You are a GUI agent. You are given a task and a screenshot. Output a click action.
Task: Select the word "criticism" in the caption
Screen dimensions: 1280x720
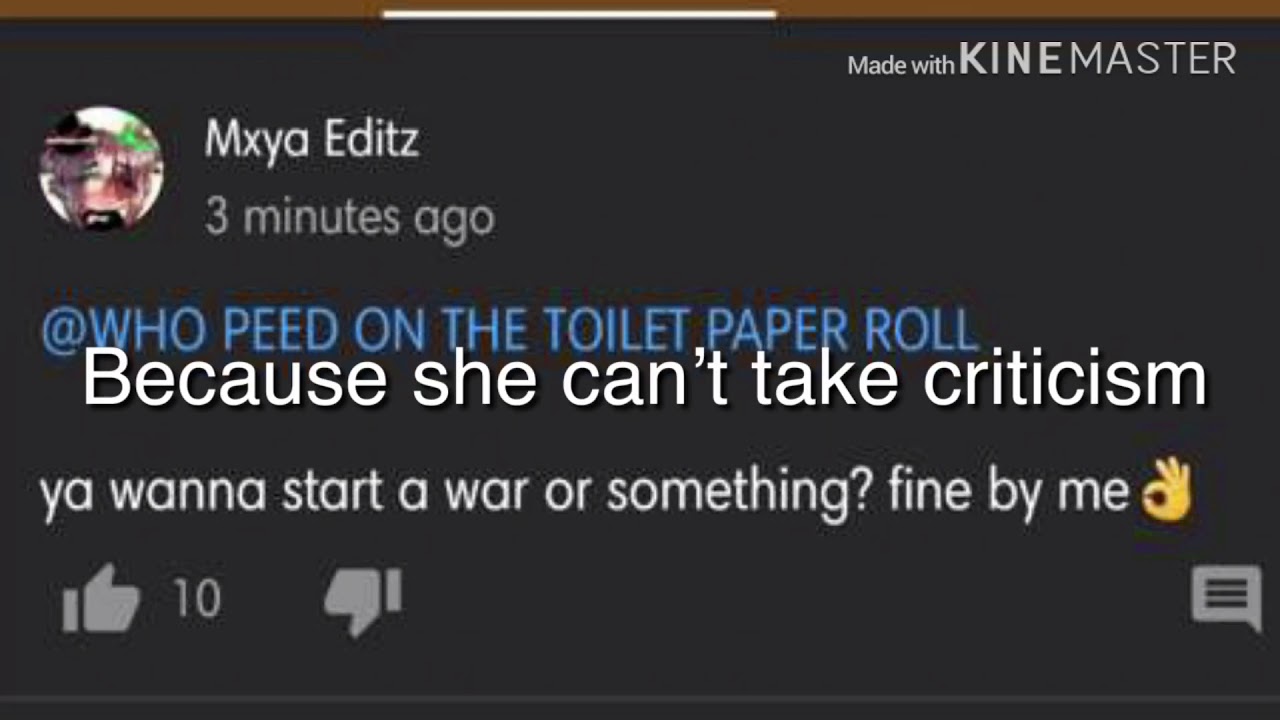(1065, 378)
